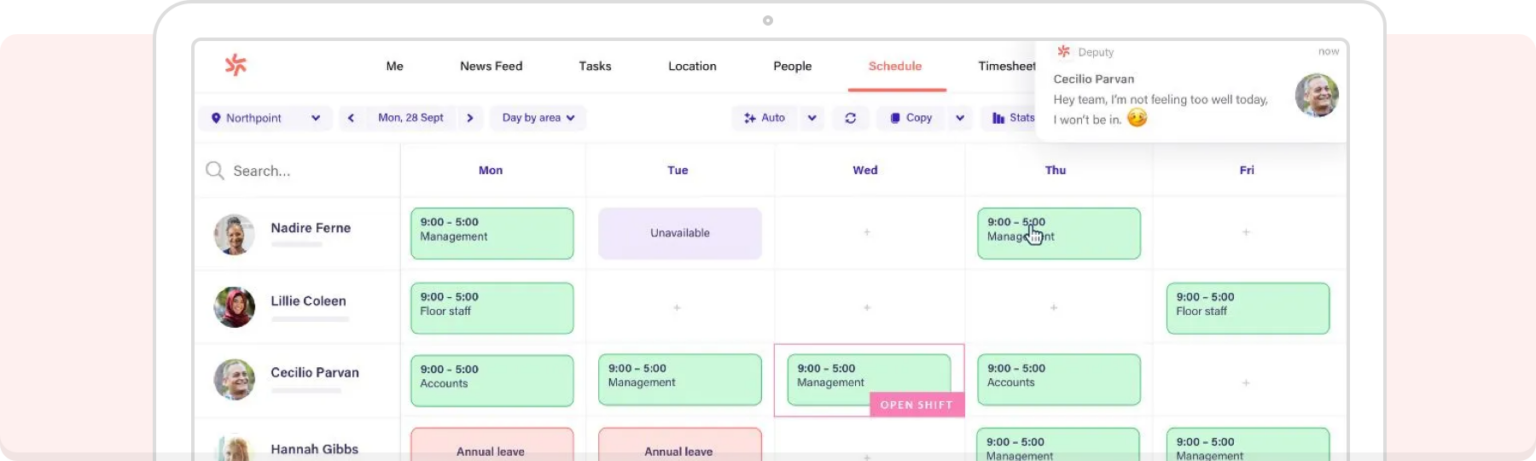Open the Day by area dropdown
The image size is (1536, 461).
(538, 118)
